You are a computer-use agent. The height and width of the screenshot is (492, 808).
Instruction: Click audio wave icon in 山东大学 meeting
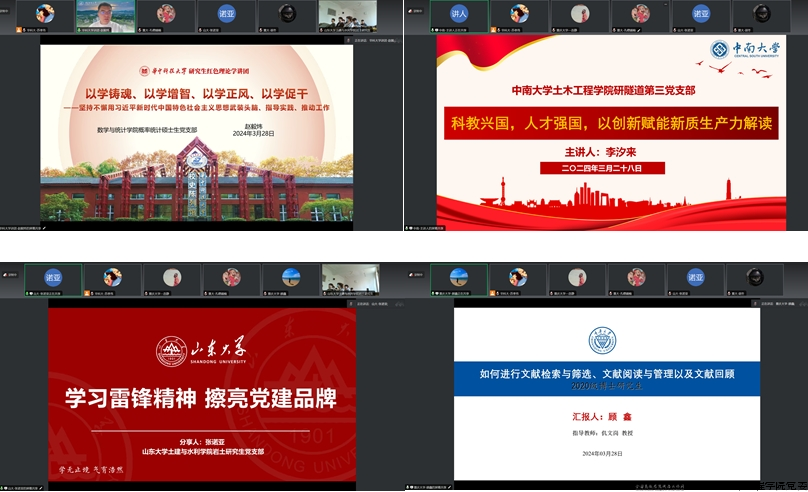point(399,304)
